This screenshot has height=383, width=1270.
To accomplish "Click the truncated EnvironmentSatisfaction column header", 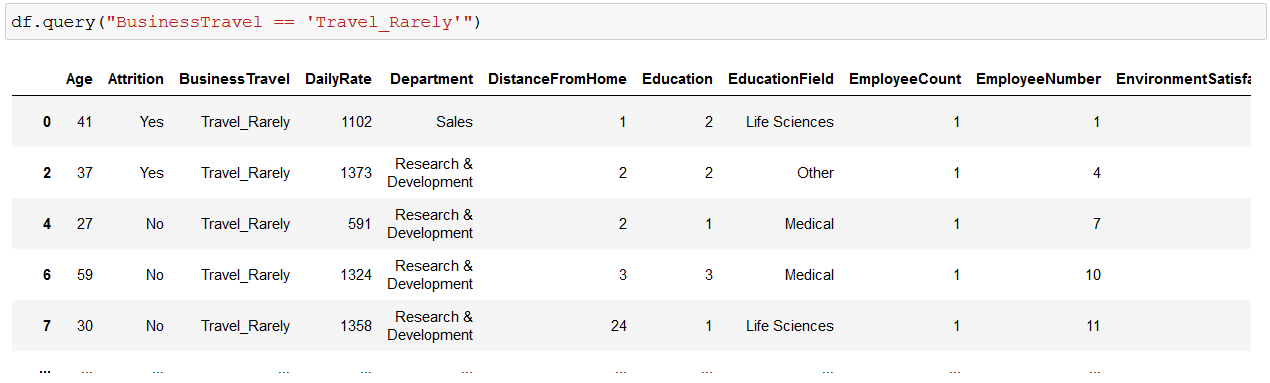I will click(x=1183, y=79).
